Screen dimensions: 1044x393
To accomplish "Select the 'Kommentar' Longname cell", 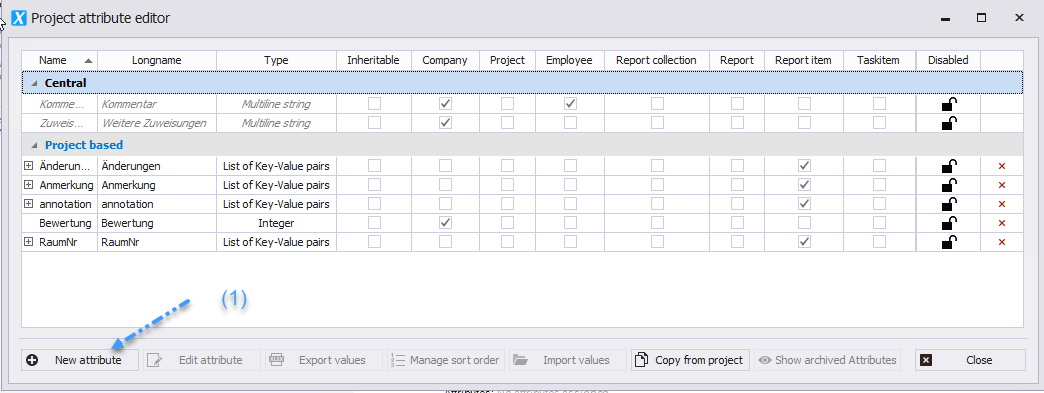I will [x=157, y=104].
